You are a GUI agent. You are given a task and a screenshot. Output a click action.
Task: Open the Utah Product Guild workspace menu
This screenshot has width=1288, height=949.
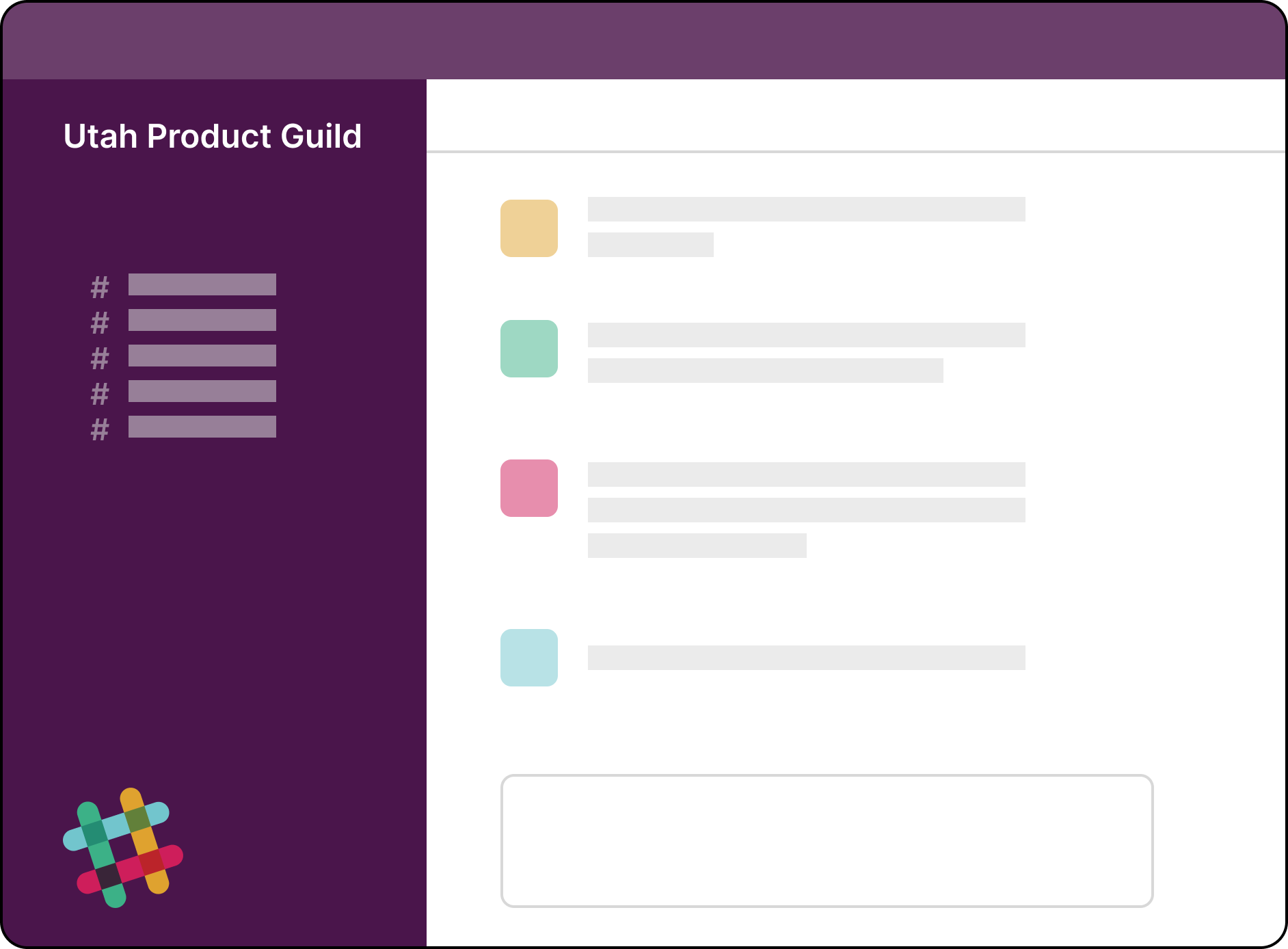212,136
